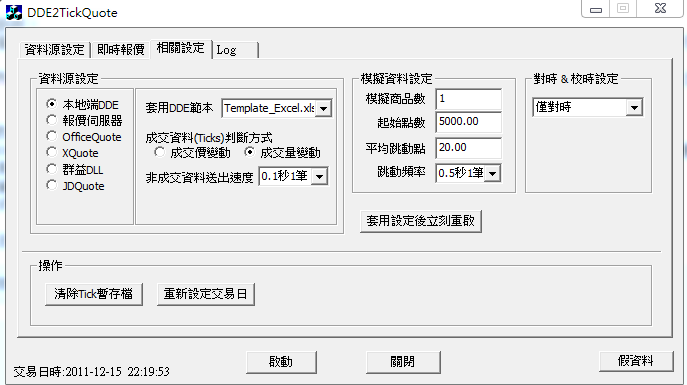
Task: Open the 僅對時 time sync dropdown
Action: click(x=634, y=107)
